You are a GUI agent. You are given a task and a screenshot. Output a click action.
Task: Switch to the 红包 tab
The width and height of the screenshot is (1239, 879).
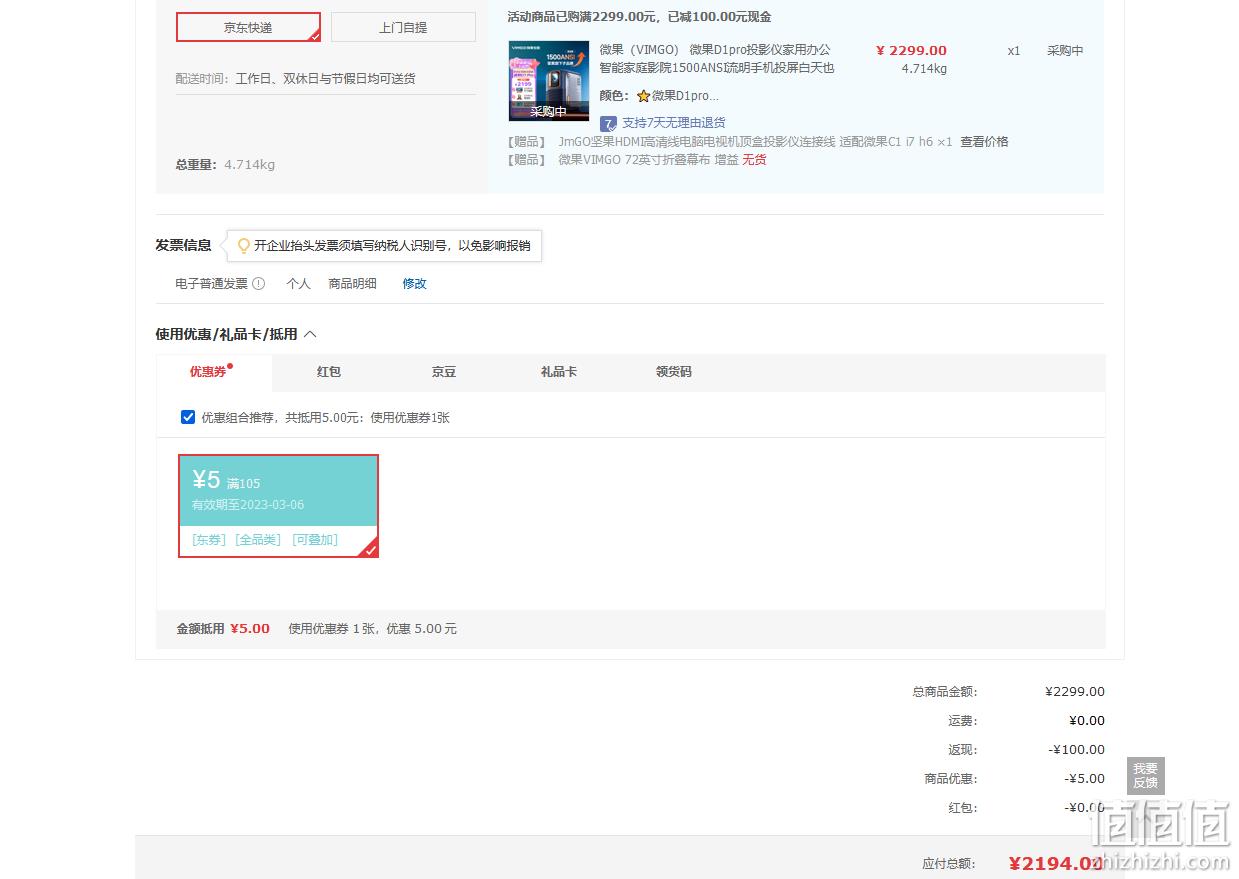tap(329, 372)
